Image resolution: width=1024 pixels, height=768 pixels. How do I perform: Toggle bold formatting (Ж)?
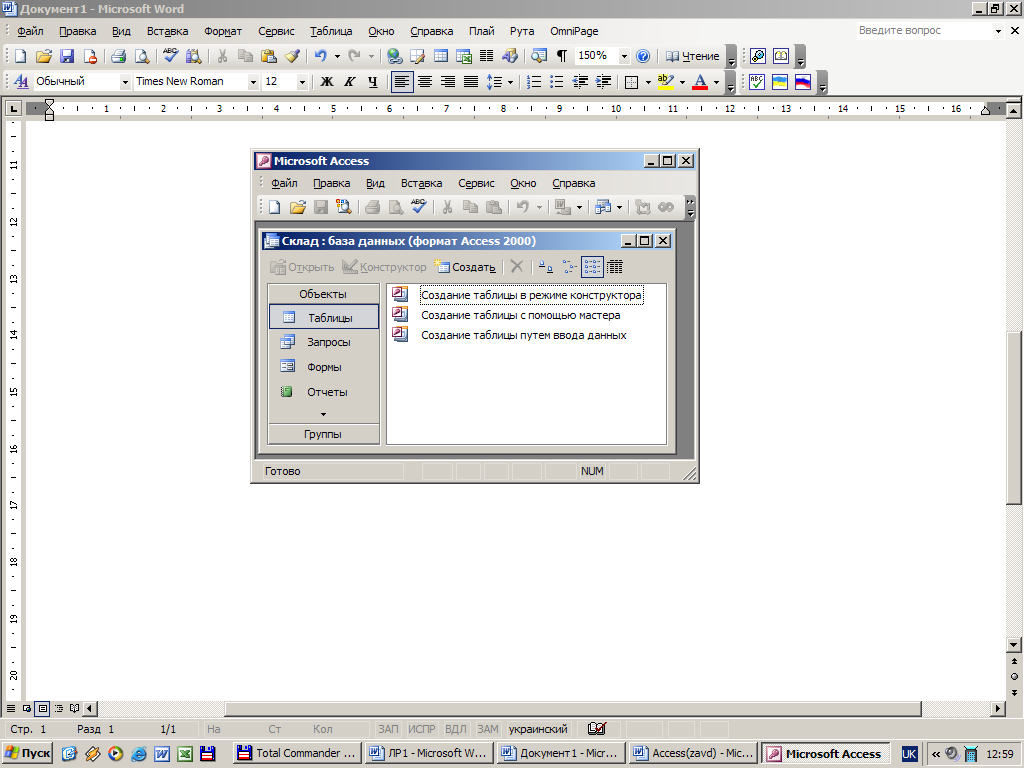pyautogui.click(x=327, y=82)
